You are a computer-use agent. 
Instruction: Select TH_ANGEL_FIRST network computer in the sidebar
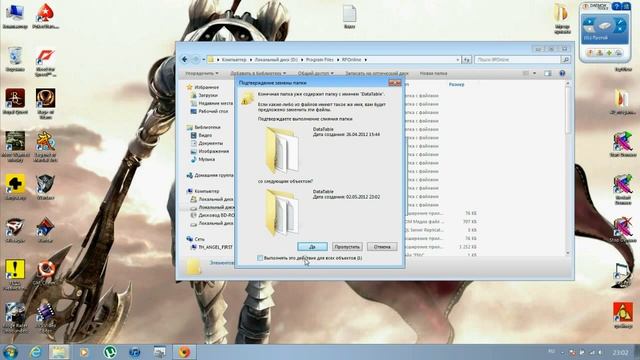[212, 247]
